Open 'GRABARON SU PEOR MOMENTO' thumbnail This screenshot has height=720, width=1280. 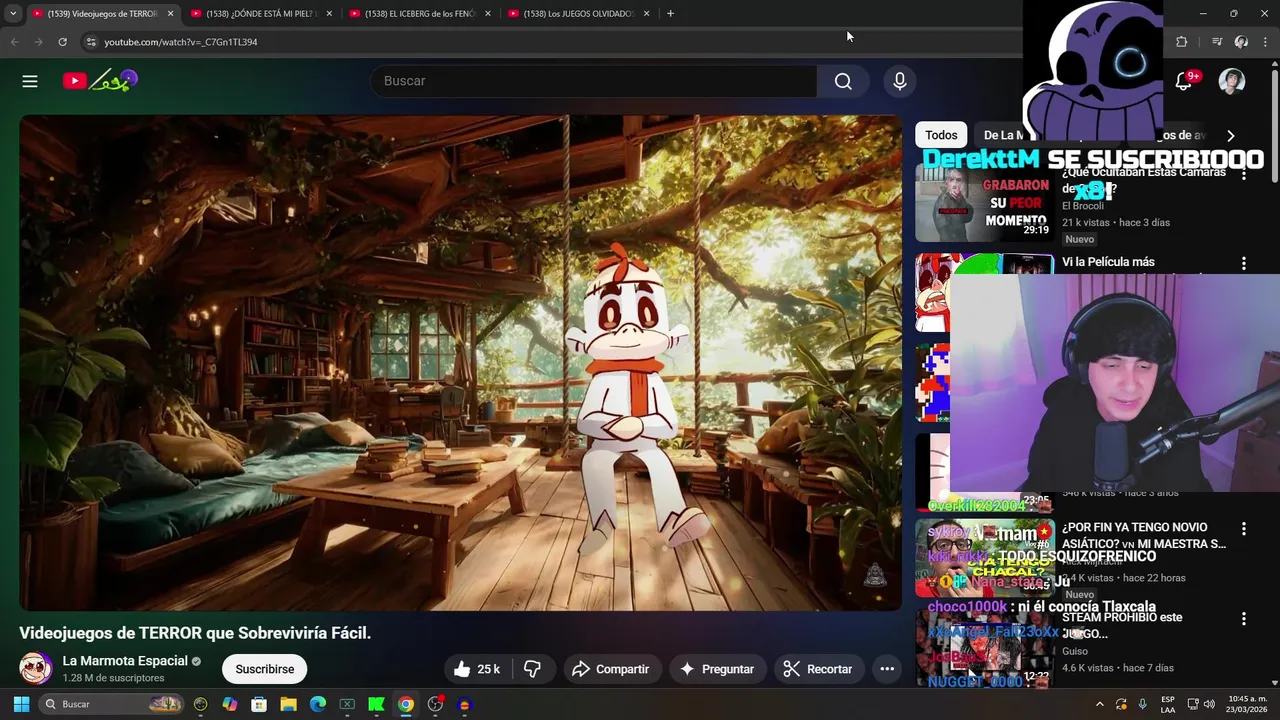pyautogui.click(x=984, y=203)
